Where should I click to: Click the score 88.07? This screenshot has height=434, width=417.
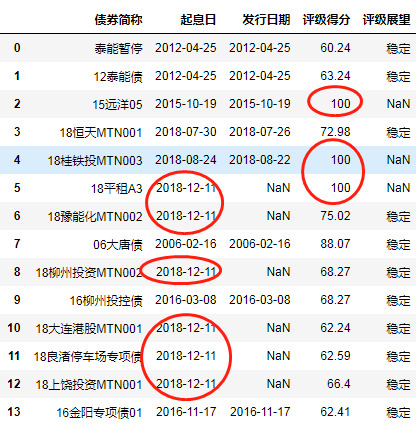point(335,244)
